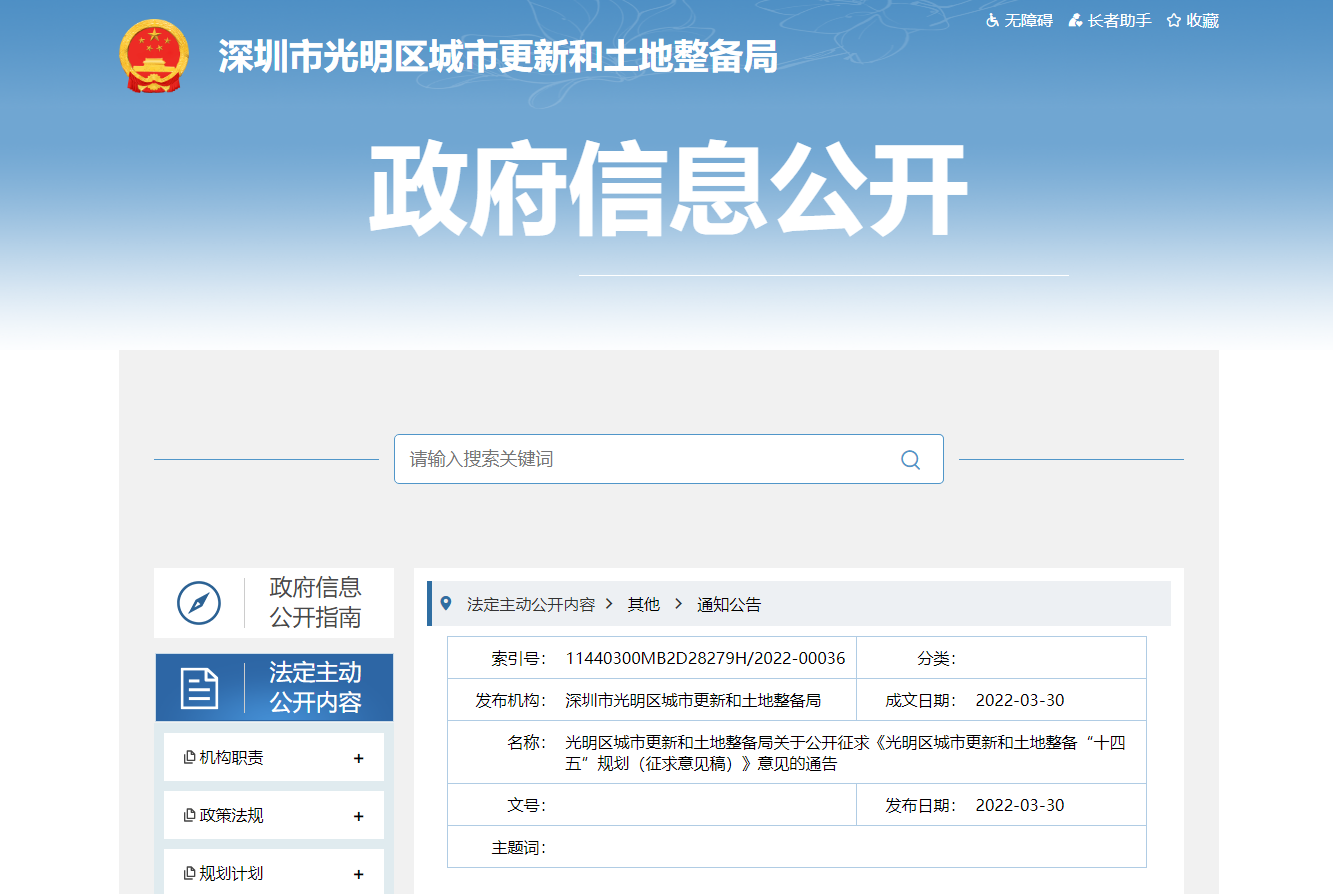The image size is (1333, 894).
Task: Go to 其他 in breadcrumb
Action: [643, 604]
